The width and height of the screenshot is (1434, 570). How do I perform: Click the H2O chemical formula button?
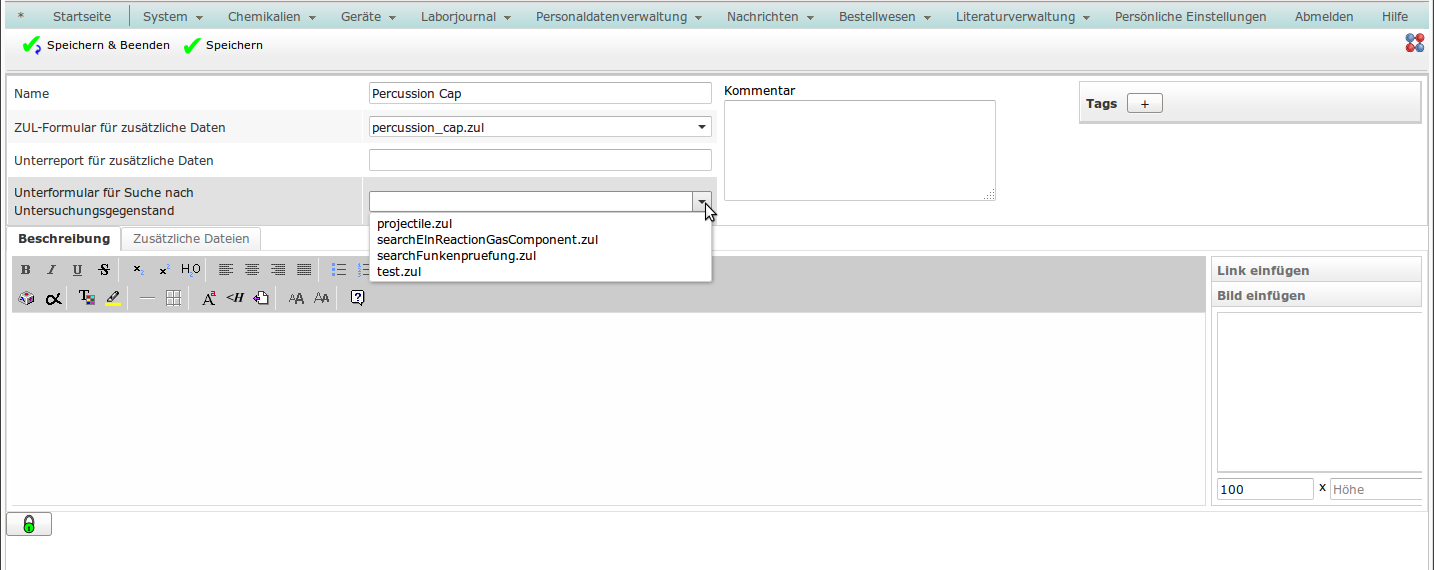[x=191, y=270]
